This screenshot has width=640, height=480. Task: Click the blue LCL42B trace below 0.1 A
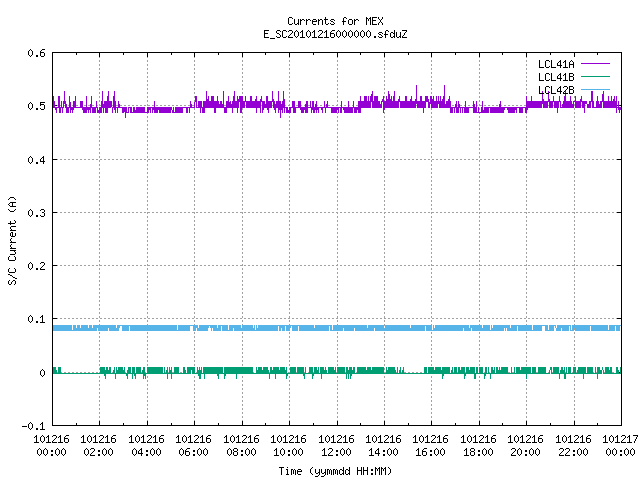(337, 328)
